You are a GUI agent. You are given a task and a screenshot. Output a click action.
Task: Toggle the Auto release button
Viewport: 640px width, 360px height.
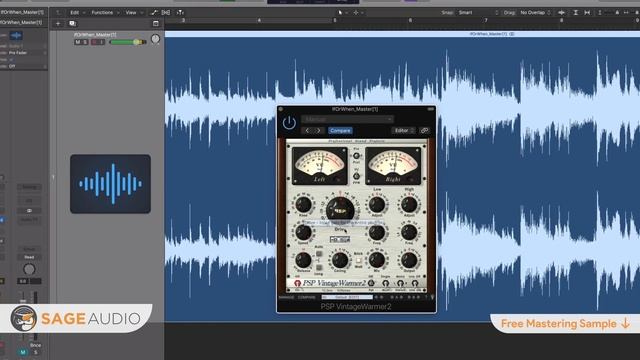(319, 253)
